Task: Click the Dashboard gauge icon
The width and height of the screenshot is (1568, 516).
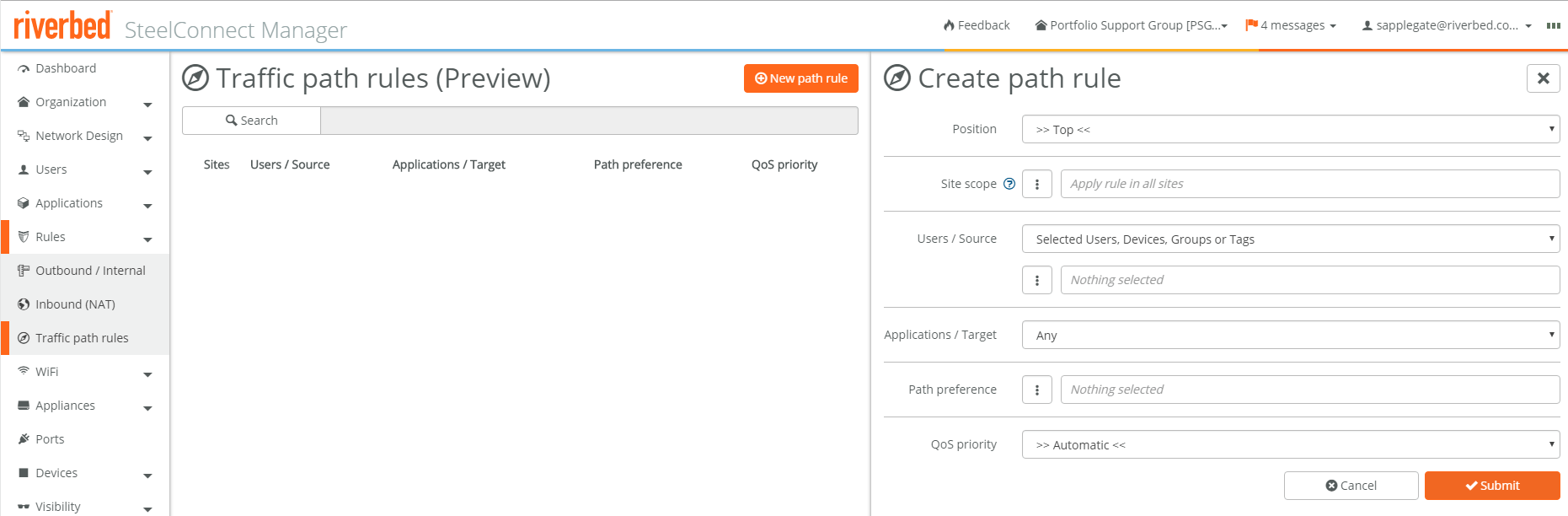Action: 24,69
